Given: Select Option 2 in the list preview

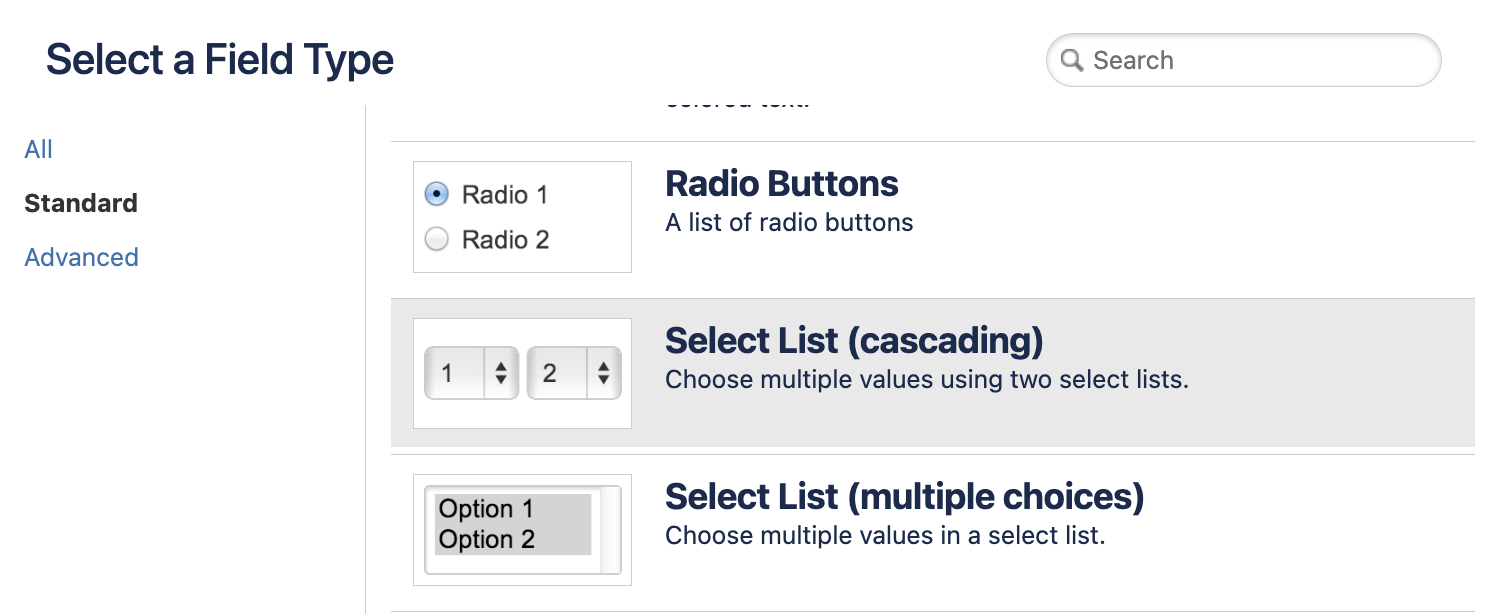Looking at the screenshot, I should (487, 540).
